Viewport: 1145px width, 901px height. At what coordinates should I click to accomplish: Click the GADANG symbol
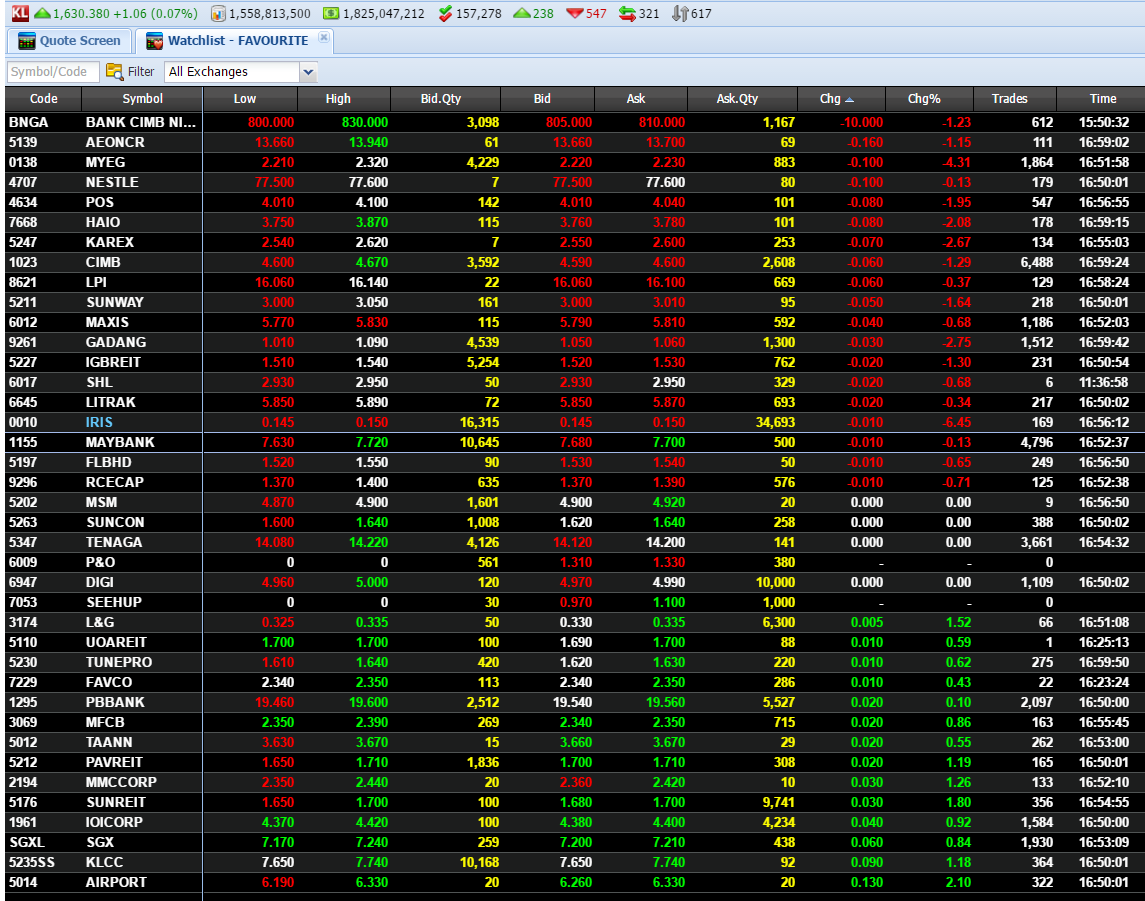click(115, 342)
